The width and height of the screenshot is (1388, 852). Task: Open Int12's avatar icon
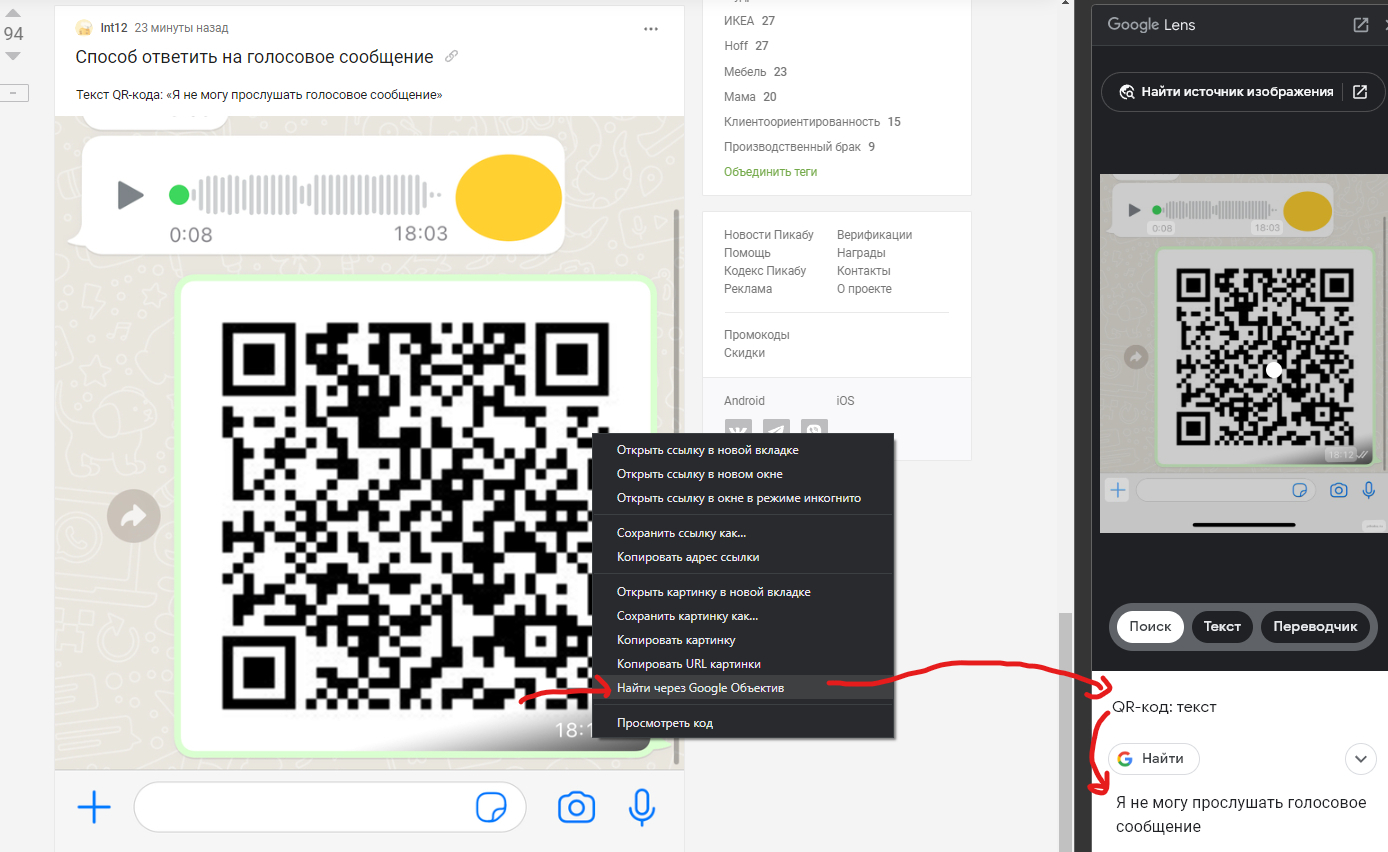pos(84,28)
